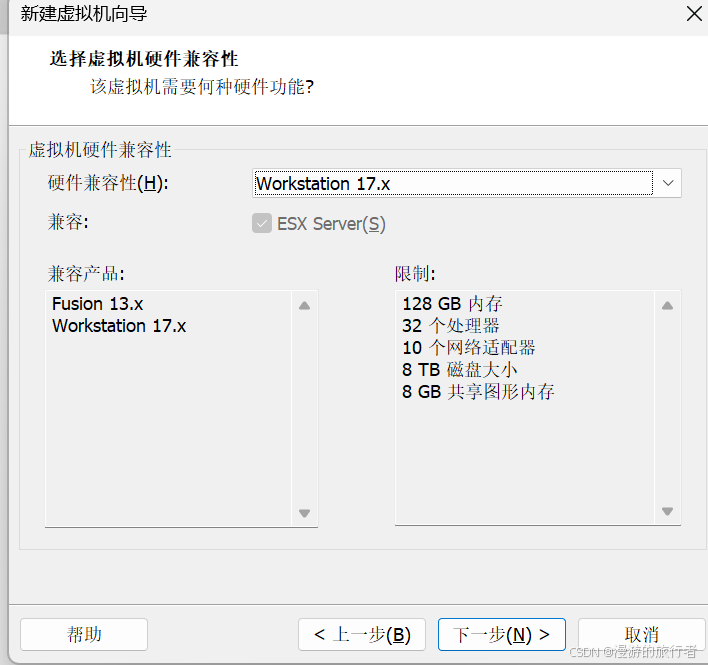Select 32 个处理器 limit entry

click(x=451, y=326)
